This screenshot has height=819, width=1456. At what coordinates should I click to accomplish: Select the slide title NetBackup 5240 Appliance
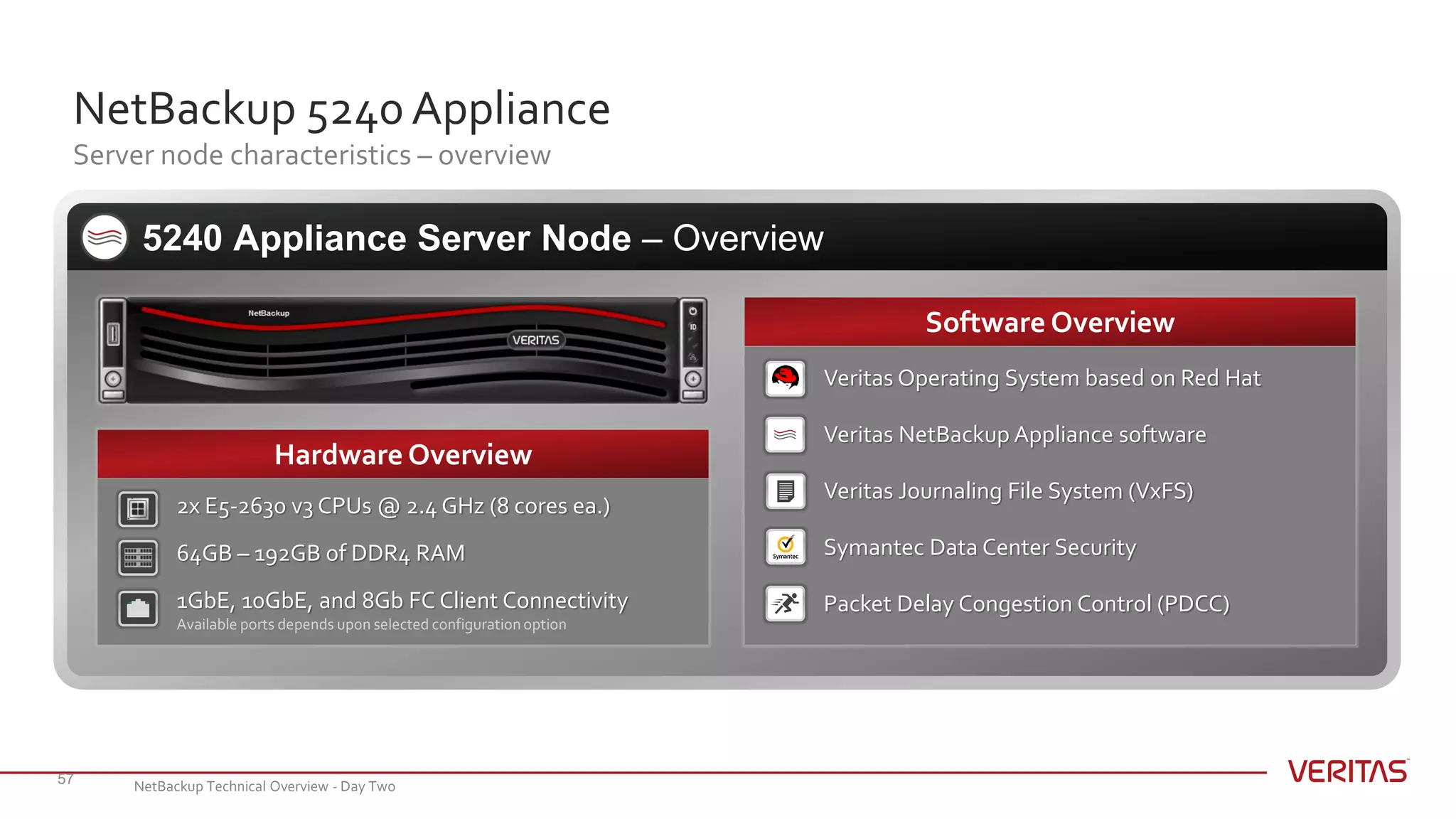342,109
